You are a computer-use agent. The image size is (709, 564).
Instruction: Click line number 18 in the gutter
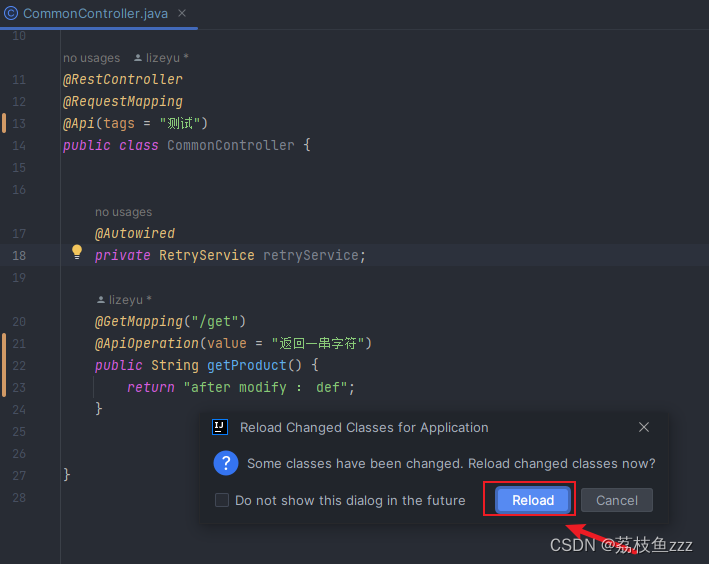[x=19, y=256]
